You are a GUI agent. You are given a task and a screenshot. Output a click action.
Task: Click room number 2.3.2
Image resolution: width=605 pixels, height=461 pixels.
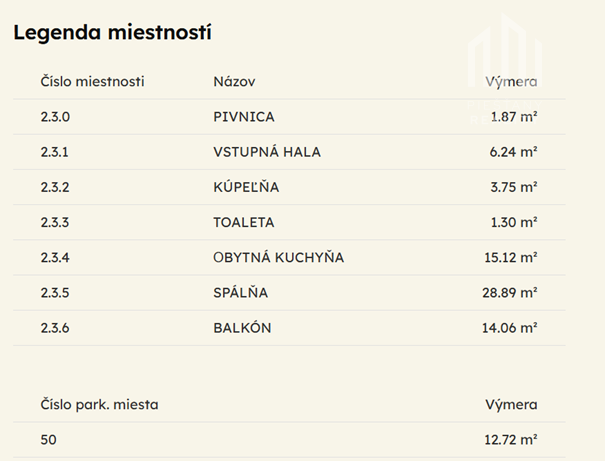[56, 187]
